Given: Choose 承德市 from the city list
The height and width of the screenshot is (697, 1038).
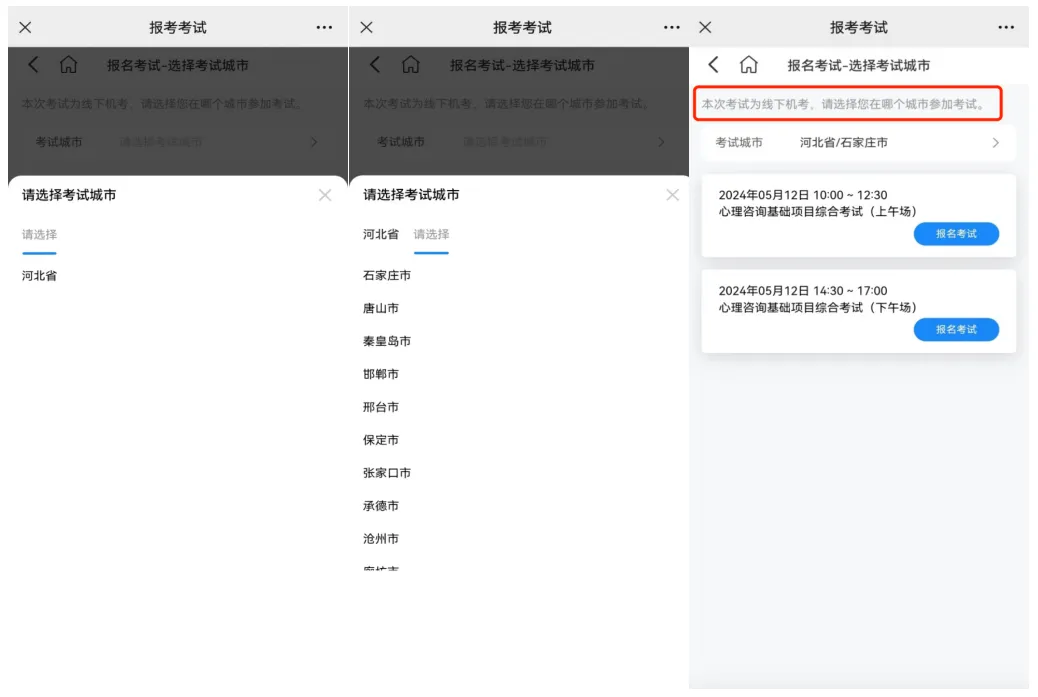Looking at the screenshot, I should pyautogui.click(x=381, y=506).
